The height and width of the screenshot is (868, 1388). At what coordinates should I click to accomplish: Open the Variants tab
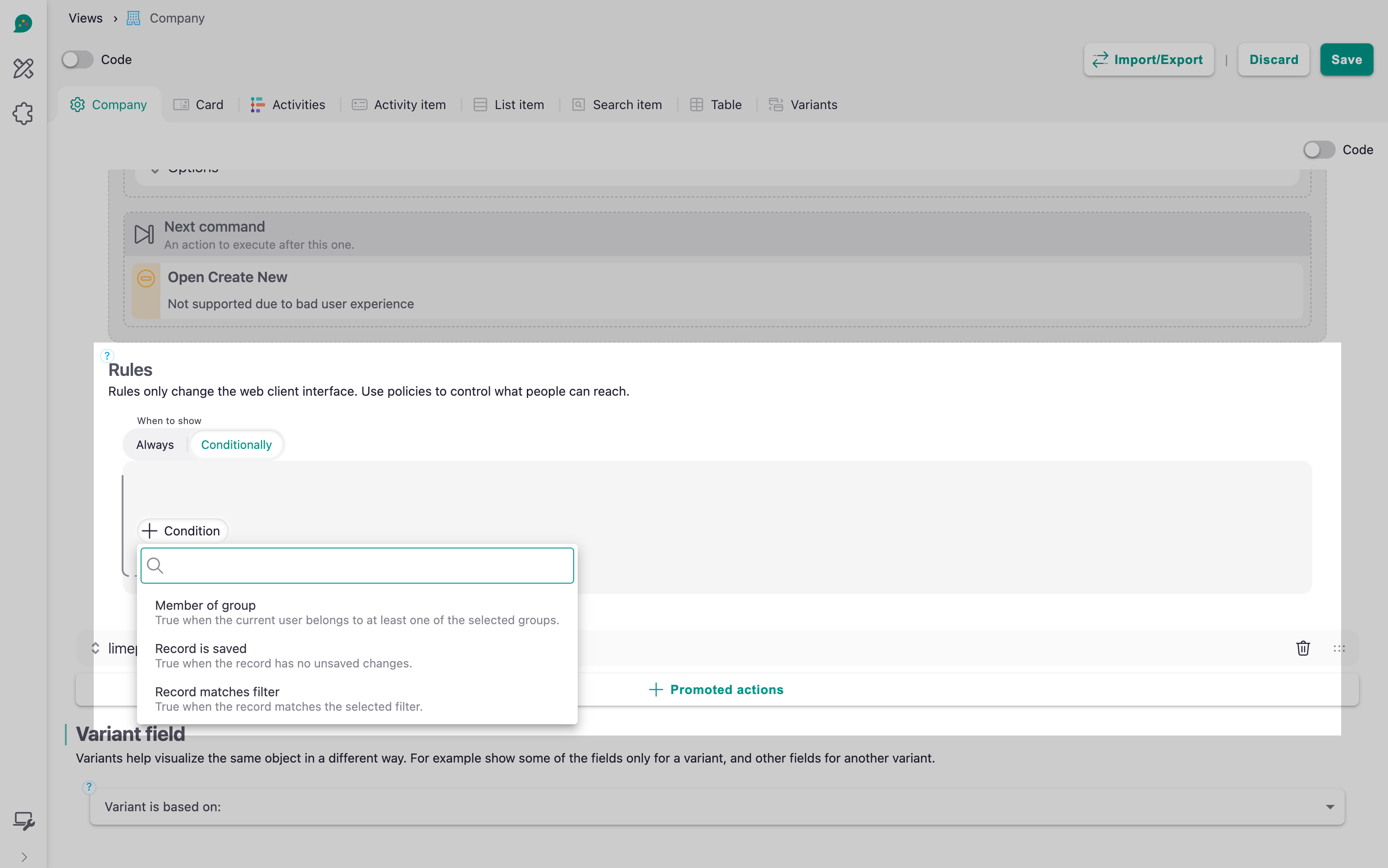(x=803, y=105)
